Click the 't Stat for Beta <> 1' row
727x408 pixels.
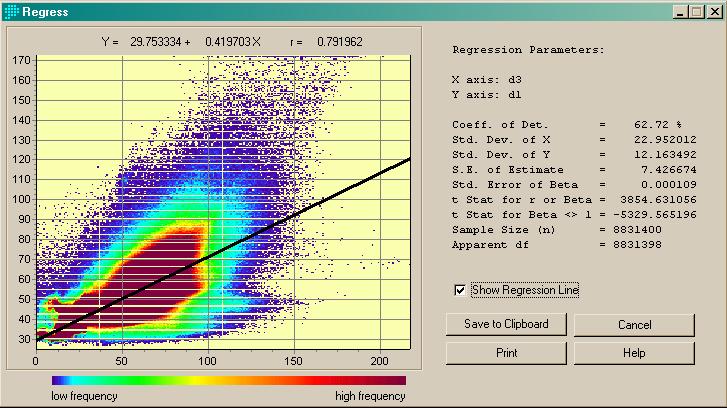point(574,215)
